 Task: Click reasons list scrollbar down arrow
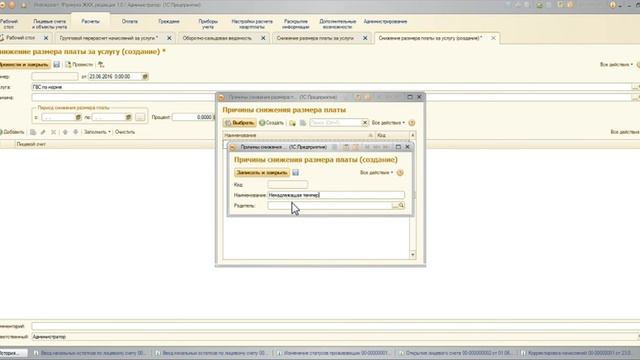[x=413, y=255]
